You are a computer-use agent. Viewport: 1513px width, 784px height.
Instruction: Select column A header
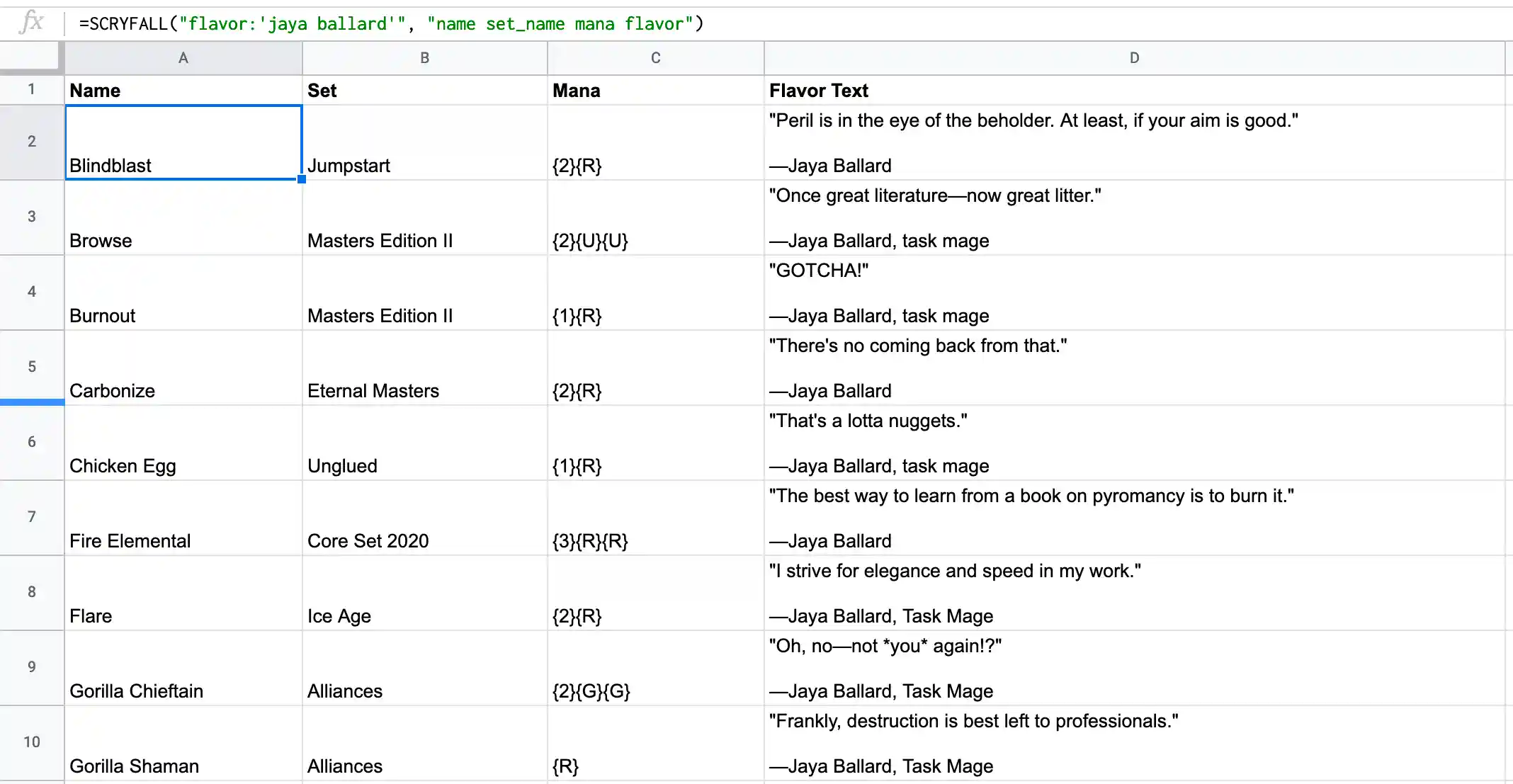click(183, 58)
